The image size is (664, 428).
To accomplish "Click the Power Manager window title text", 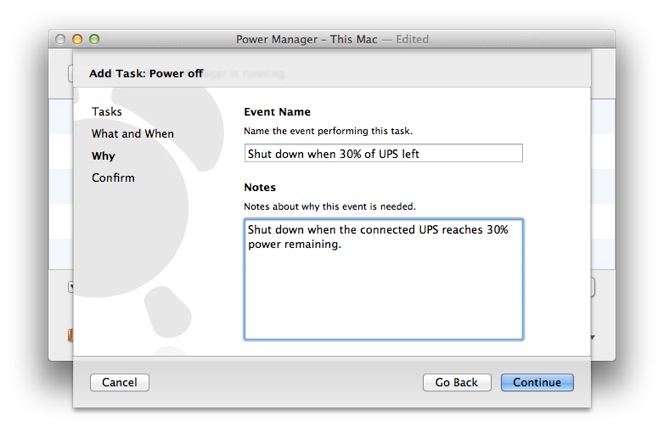I will pyautogui.click(x=332, y=39).
